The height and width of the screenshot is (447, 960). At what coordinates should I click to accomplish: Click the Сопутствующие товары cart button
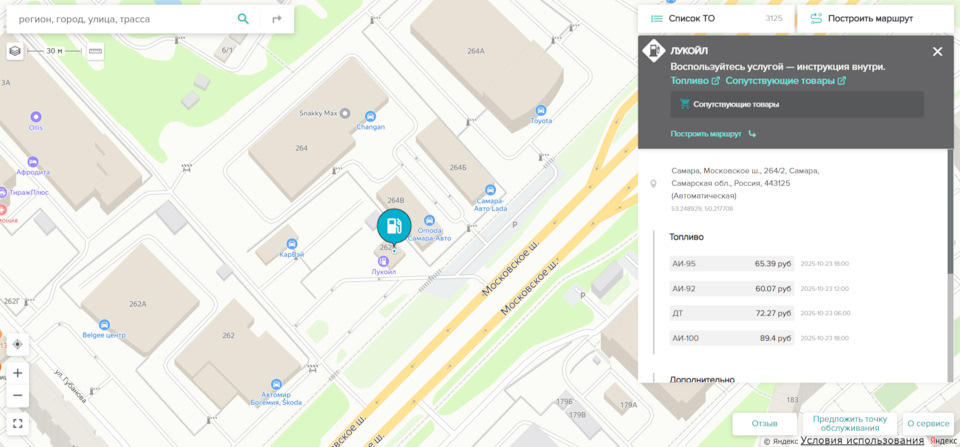pyautogui.click(x=797, y=104)
